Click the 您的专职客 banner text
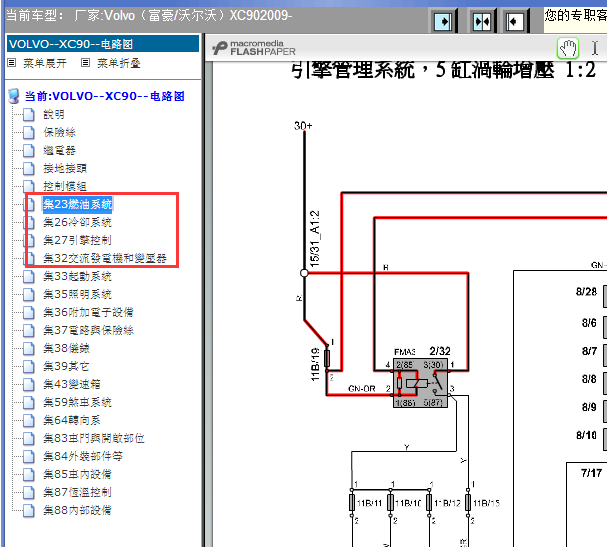 [575, 15]
